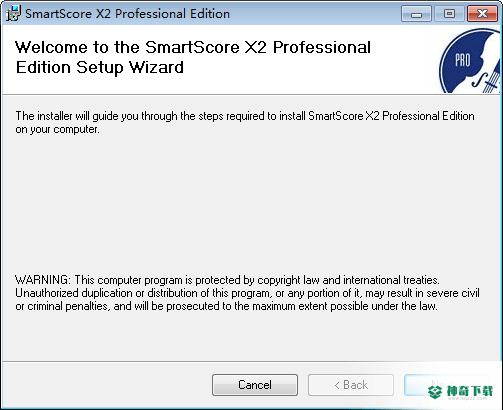Click the title bar text 'SmartScore X2 Professional Edition'
Viewport: 503px width, 410px height.
tap(127, 14)
